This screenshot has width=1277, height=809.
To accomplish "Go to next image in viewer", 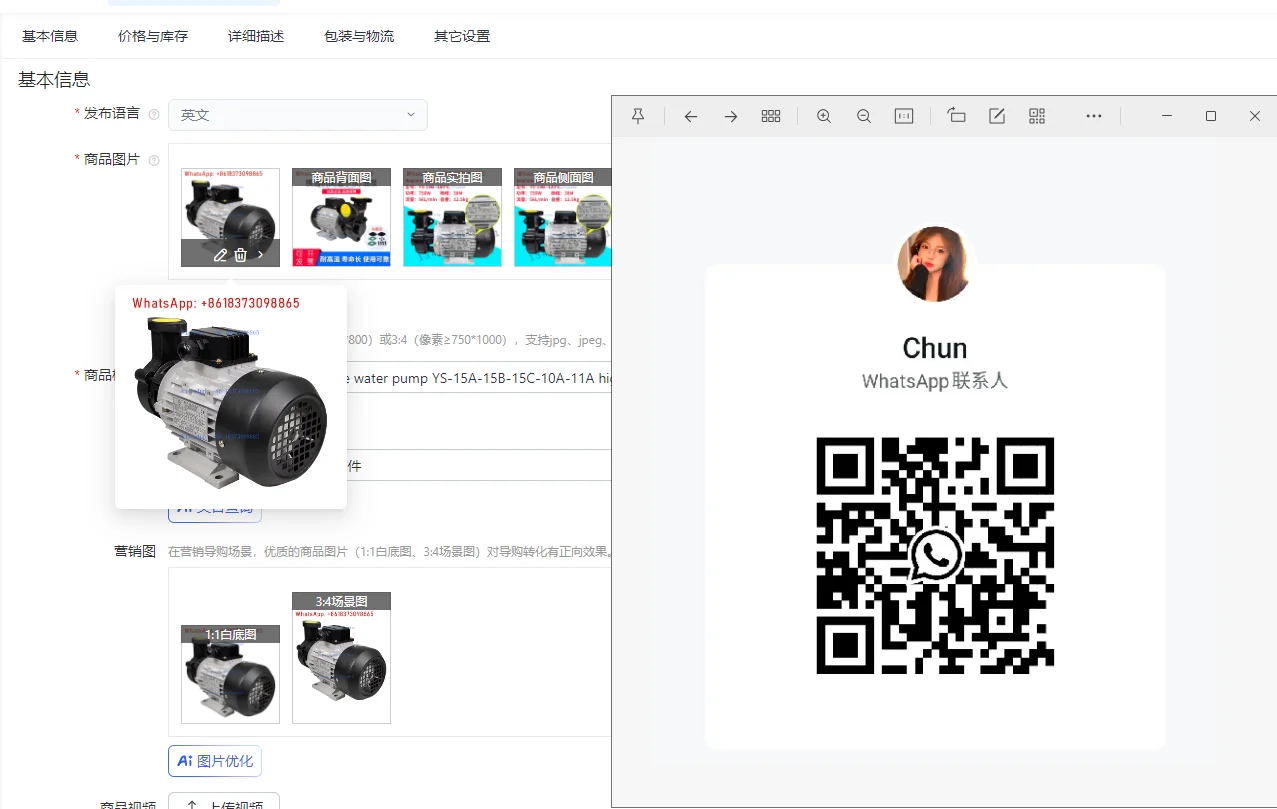I will tap(731, 116).
